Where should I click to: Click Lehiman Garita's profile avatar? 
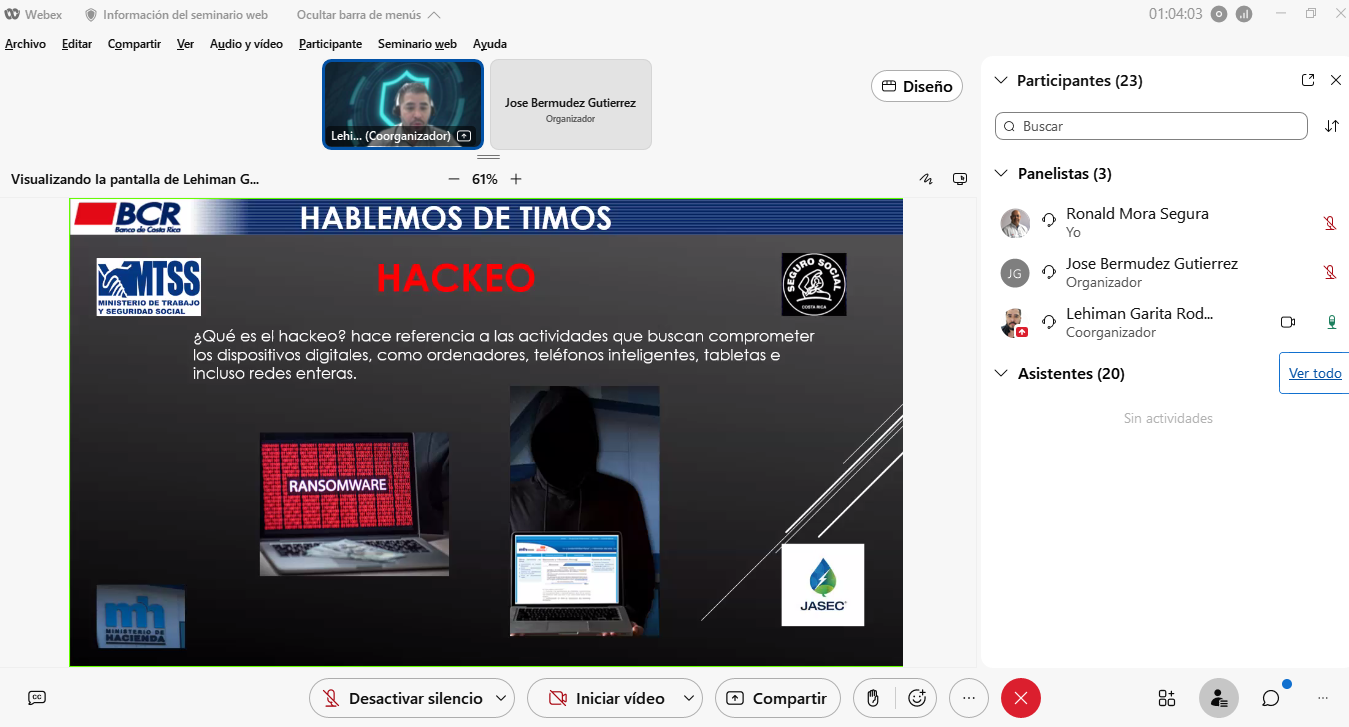[1015, 323]
